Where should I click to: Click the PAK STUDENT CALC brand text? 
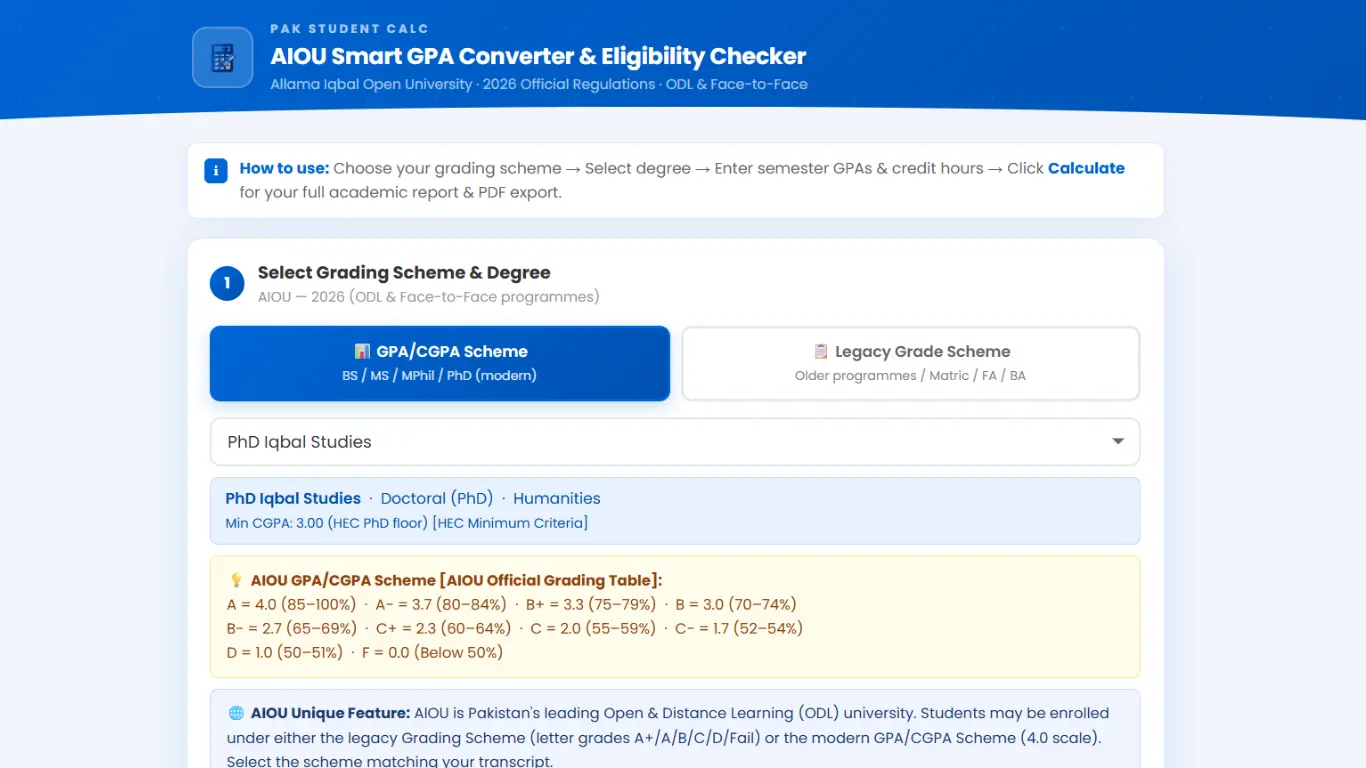pos(349,29)
